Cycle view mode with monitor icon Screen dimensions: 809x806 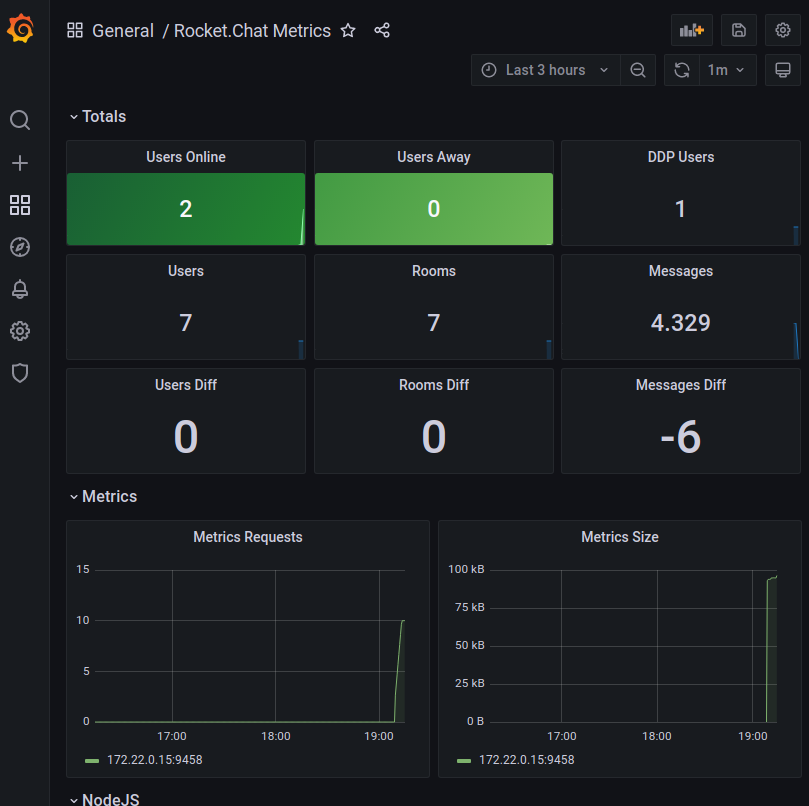click(783, 70)
